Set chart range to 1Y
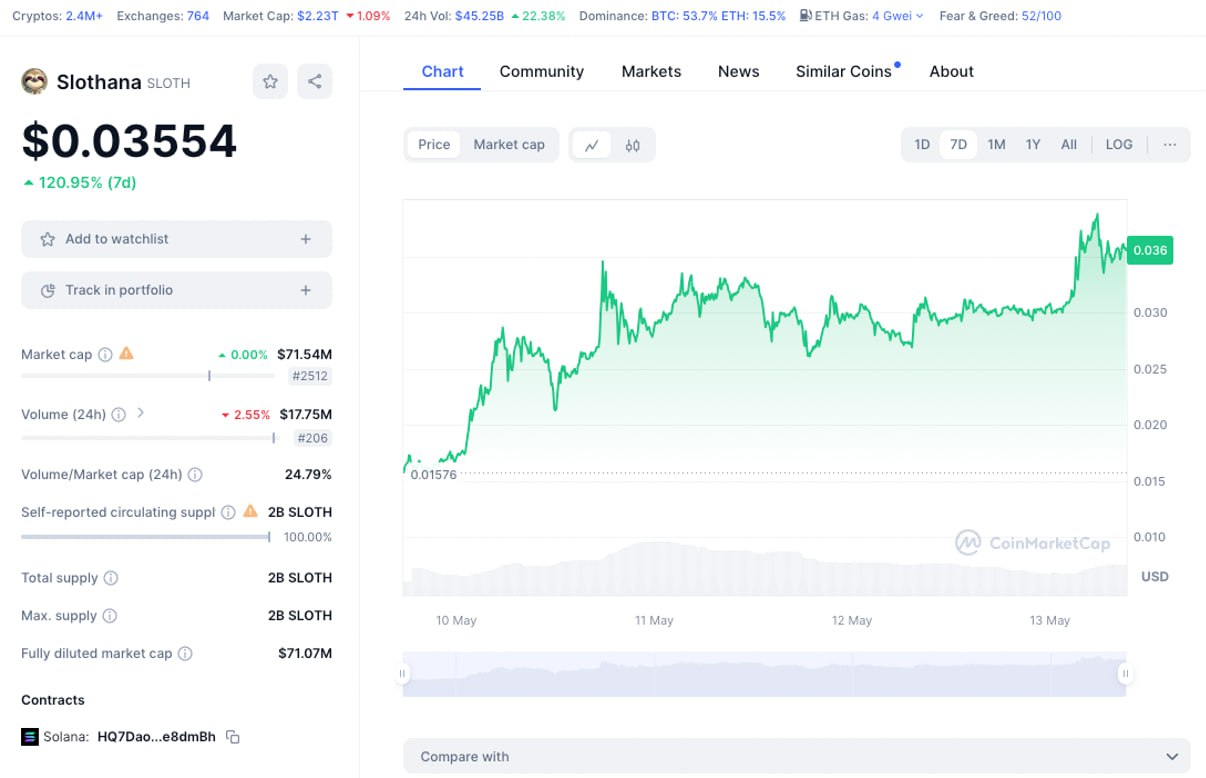The image size is (1206, 778). pos(1033,145)
